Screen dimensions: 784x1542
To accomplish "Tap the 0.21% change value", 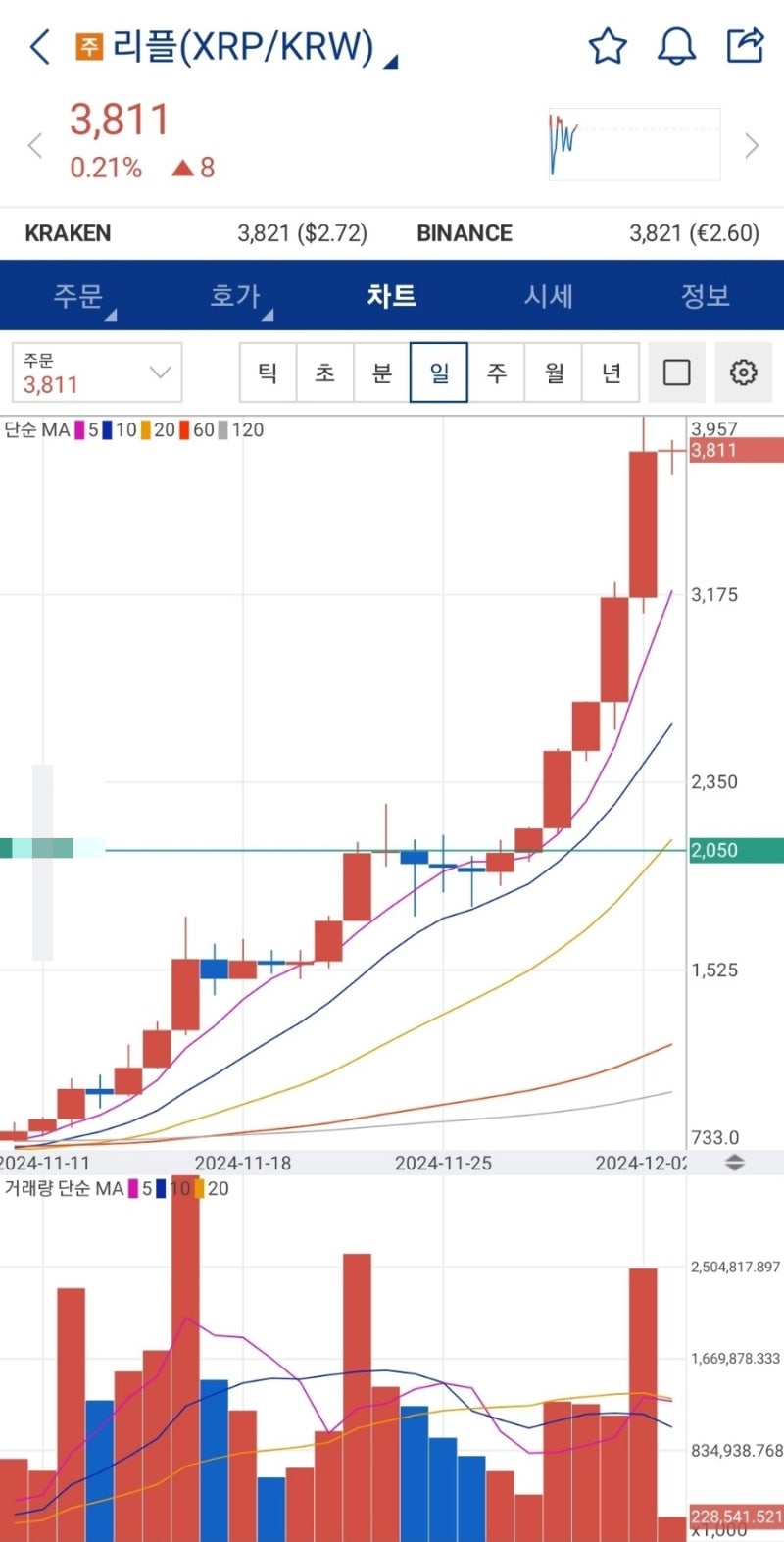I will (x=106, y=168).
